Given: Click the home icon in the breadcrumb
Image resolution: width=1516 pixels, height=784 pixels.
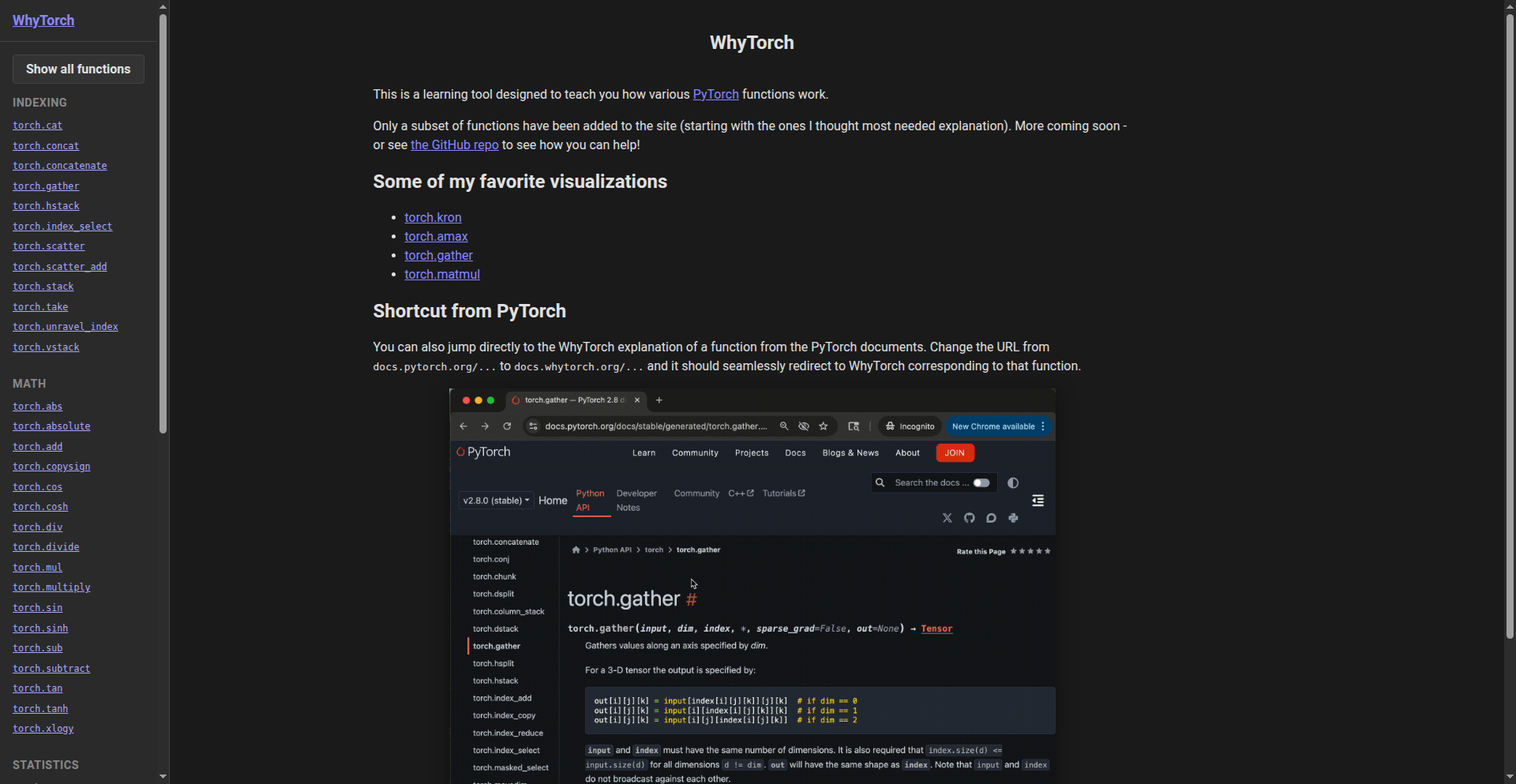Looking at the screenshot, I should point(576,550).
